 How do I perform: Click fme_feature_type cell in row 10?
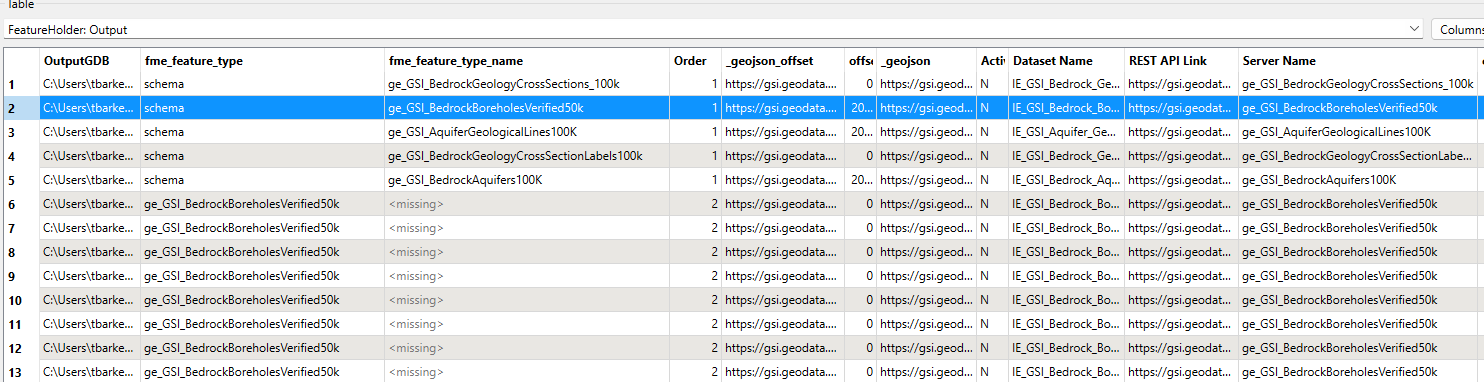262,300
